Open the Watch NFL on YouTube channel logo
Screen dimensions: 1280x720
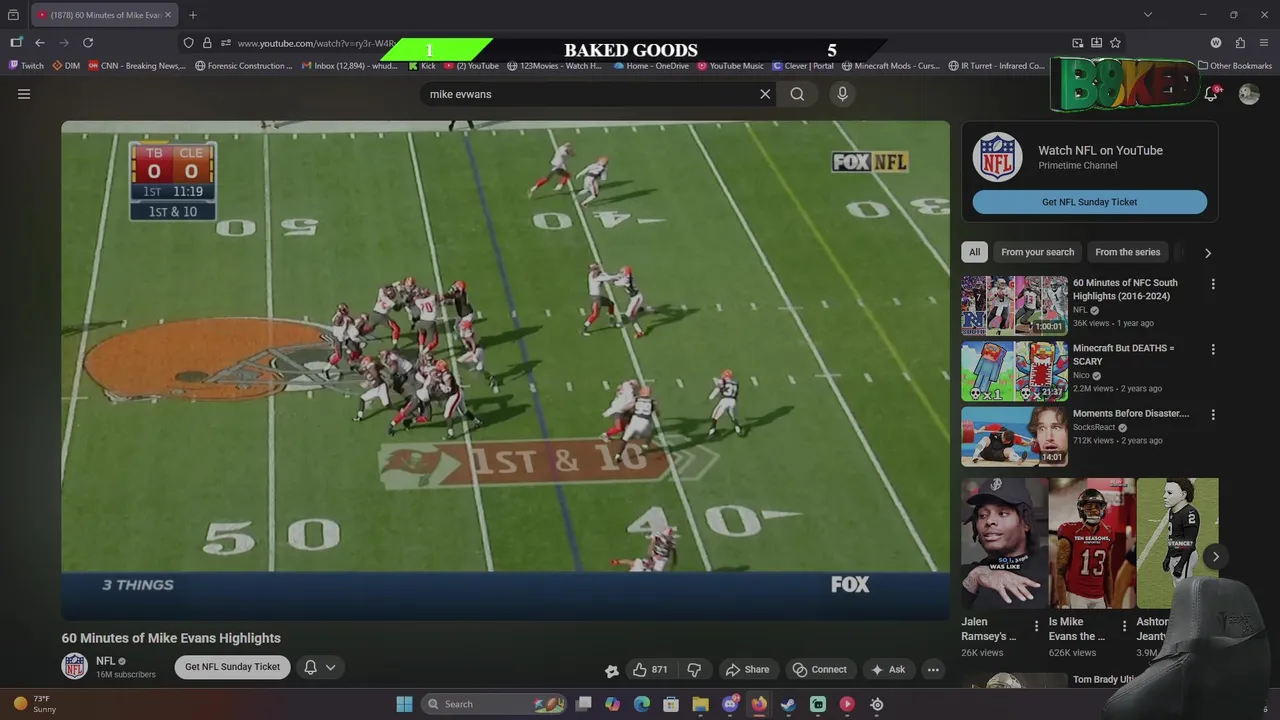pos(997,157)
